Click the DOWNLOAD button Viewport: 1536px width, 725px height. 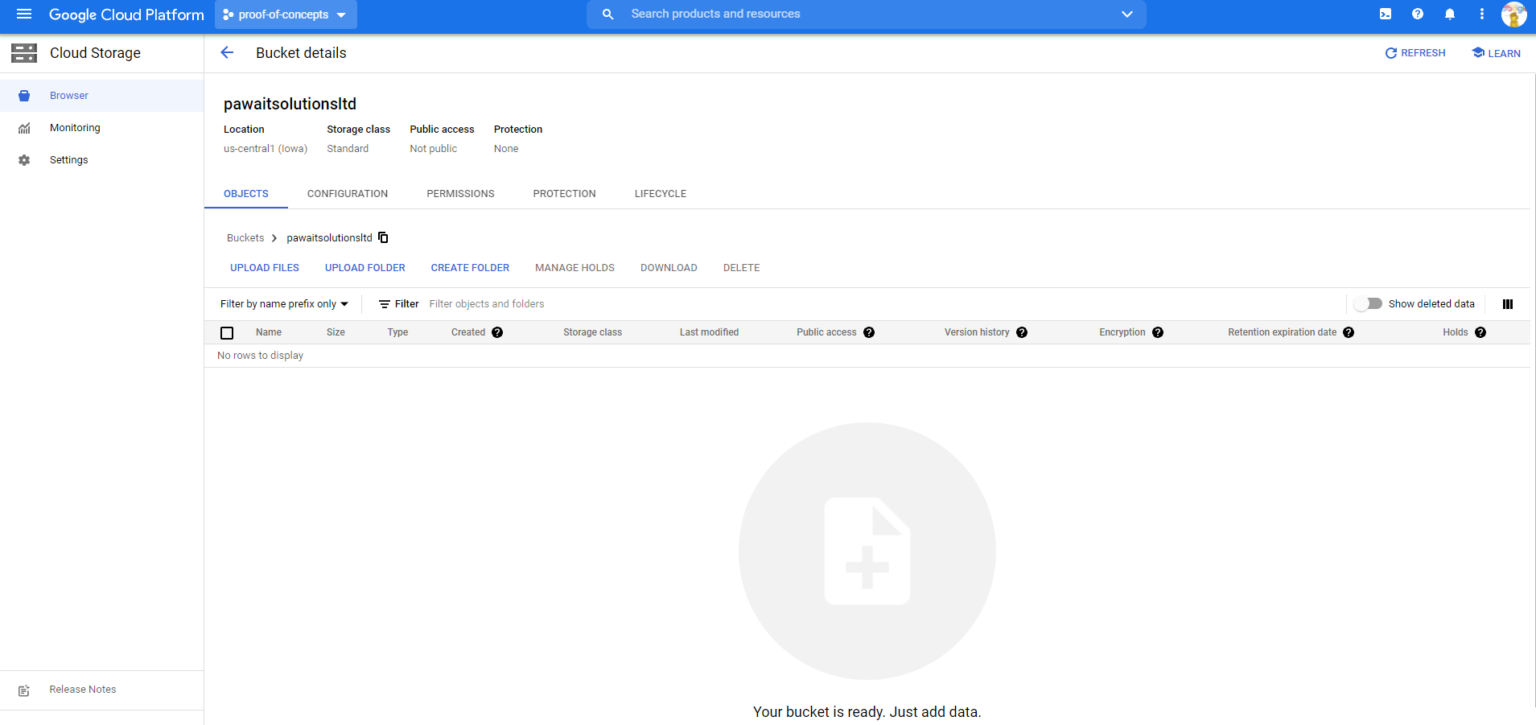click(x=669, y=268)
